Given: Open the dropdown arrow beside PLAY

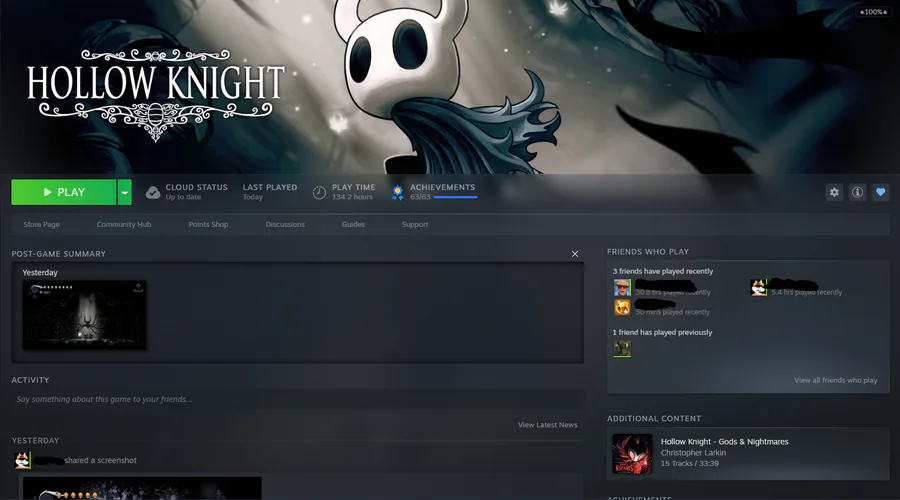Looking at the screenshot, I should point(125,192).
